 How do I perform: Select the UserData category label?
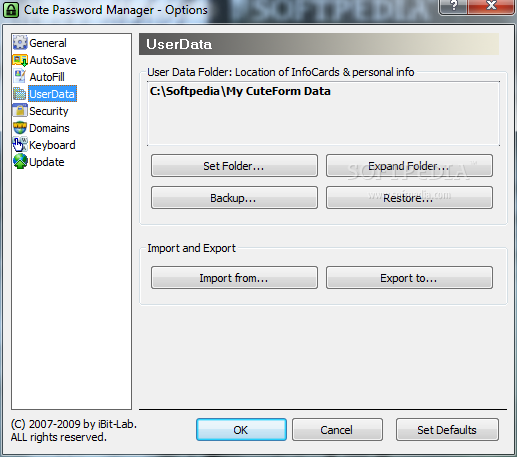52,94
